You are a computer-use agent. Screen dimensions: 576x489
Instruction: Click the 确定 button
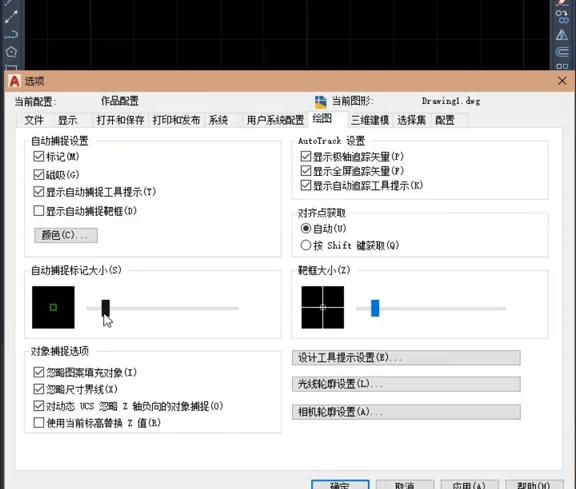(x=340, y=485)
